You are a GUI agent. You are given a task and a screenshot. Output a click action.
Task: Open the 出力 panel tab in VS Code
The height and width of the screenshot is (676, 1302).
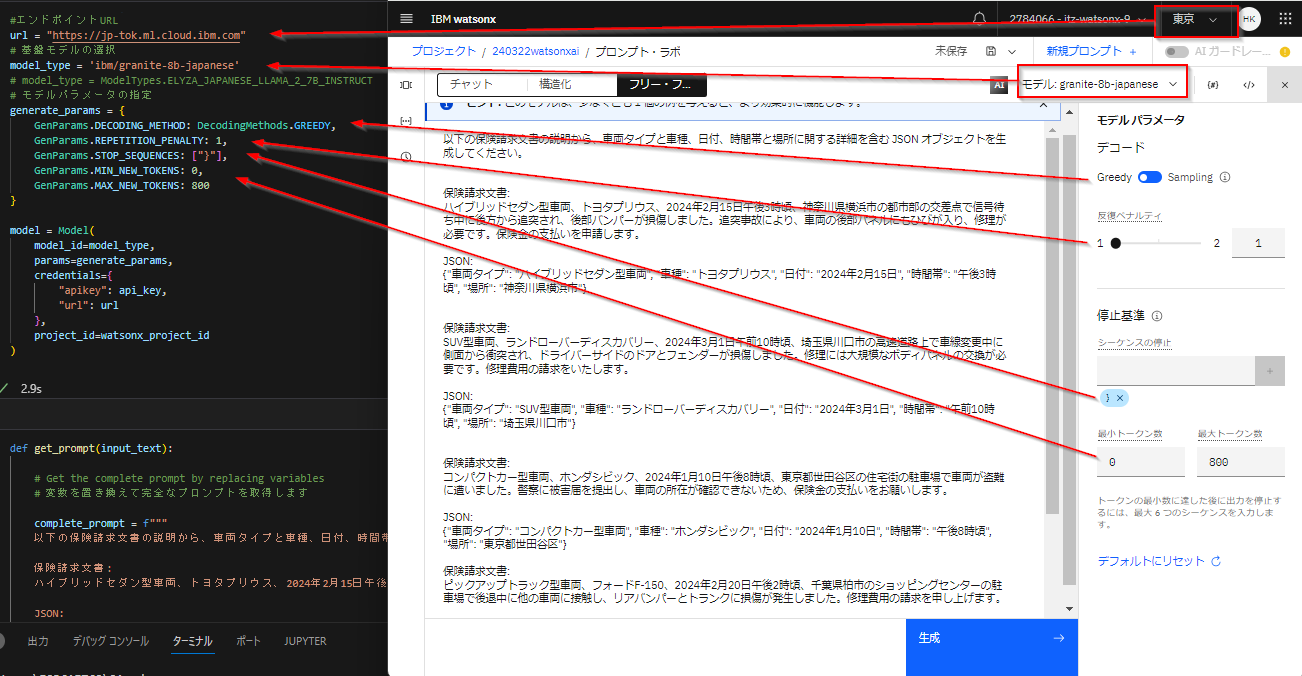38,641
